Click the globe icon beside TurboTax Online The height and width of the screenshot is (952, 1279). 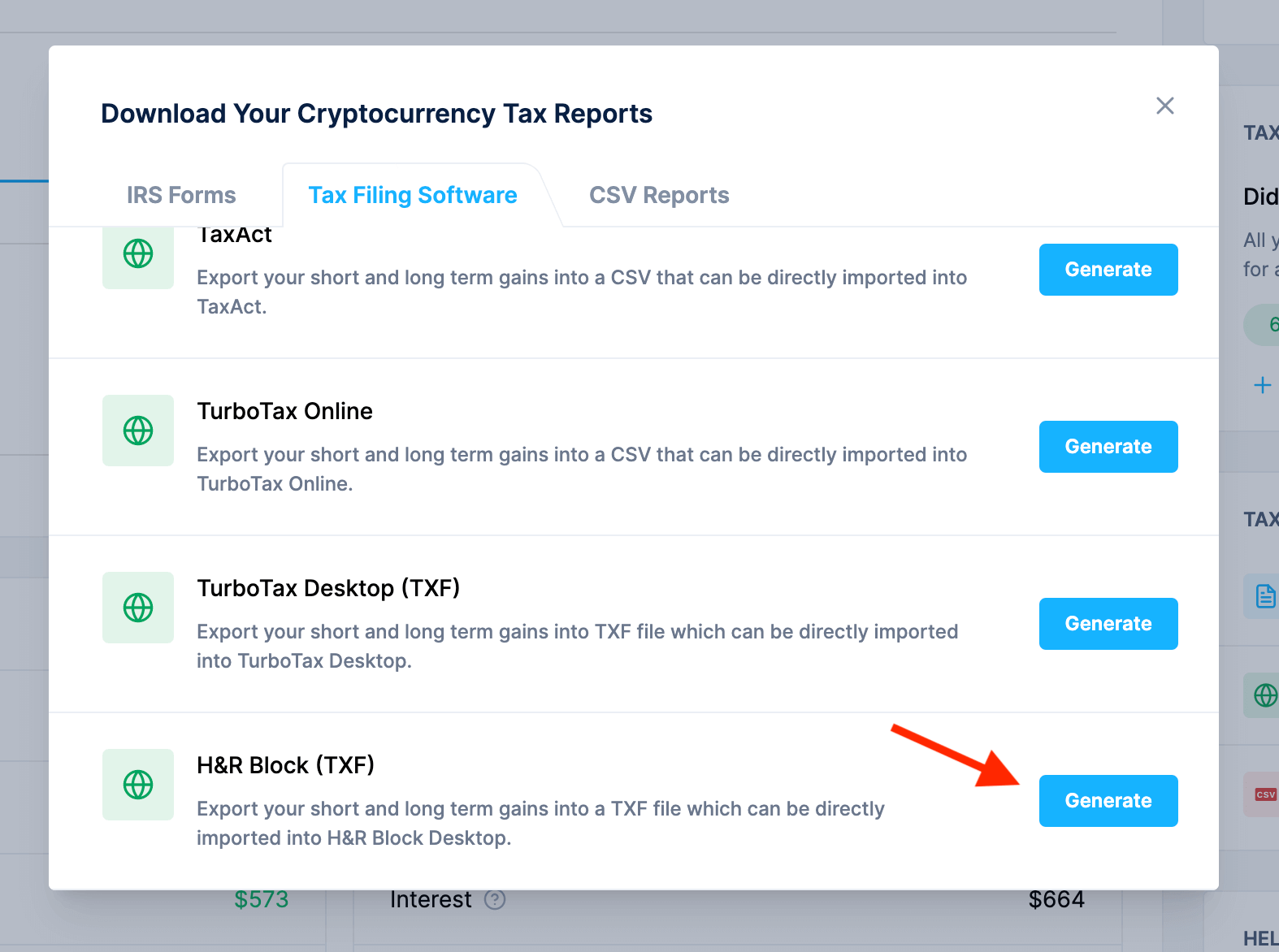click(137, 431)
